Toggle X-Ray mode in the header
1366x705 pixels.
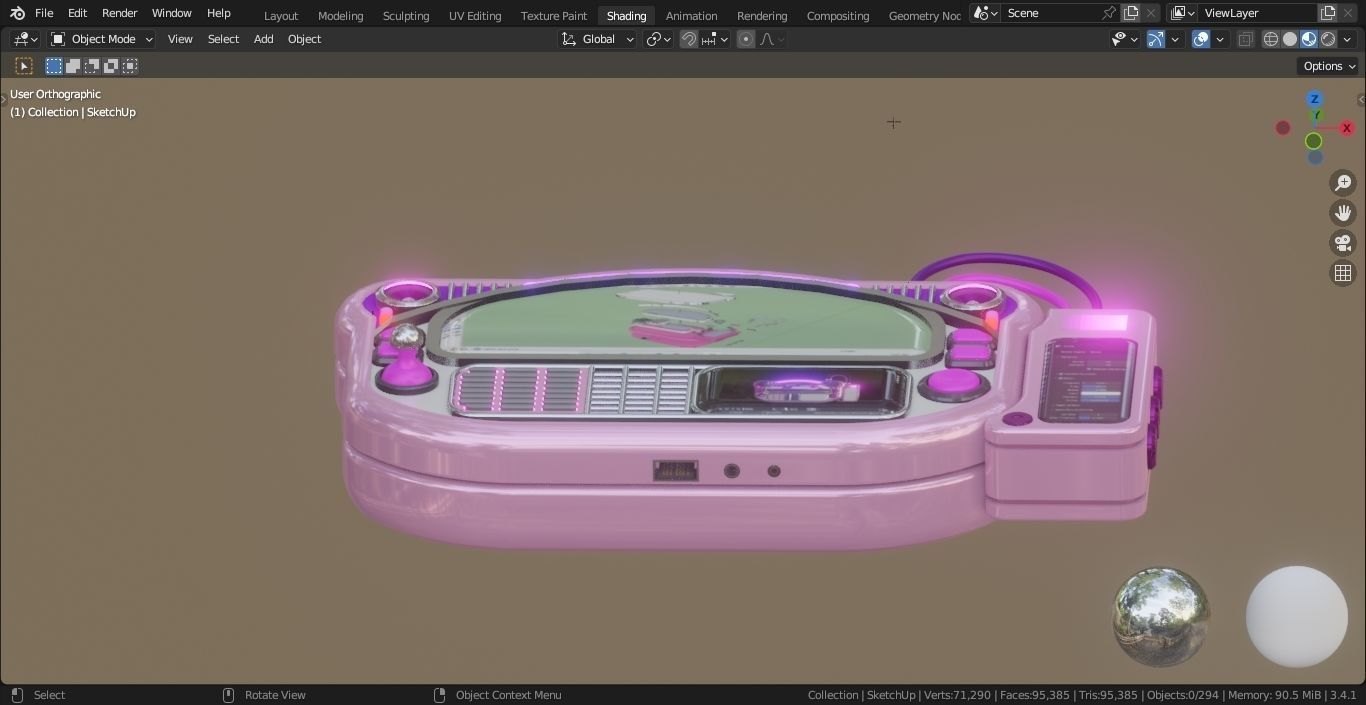point(1246,39)
